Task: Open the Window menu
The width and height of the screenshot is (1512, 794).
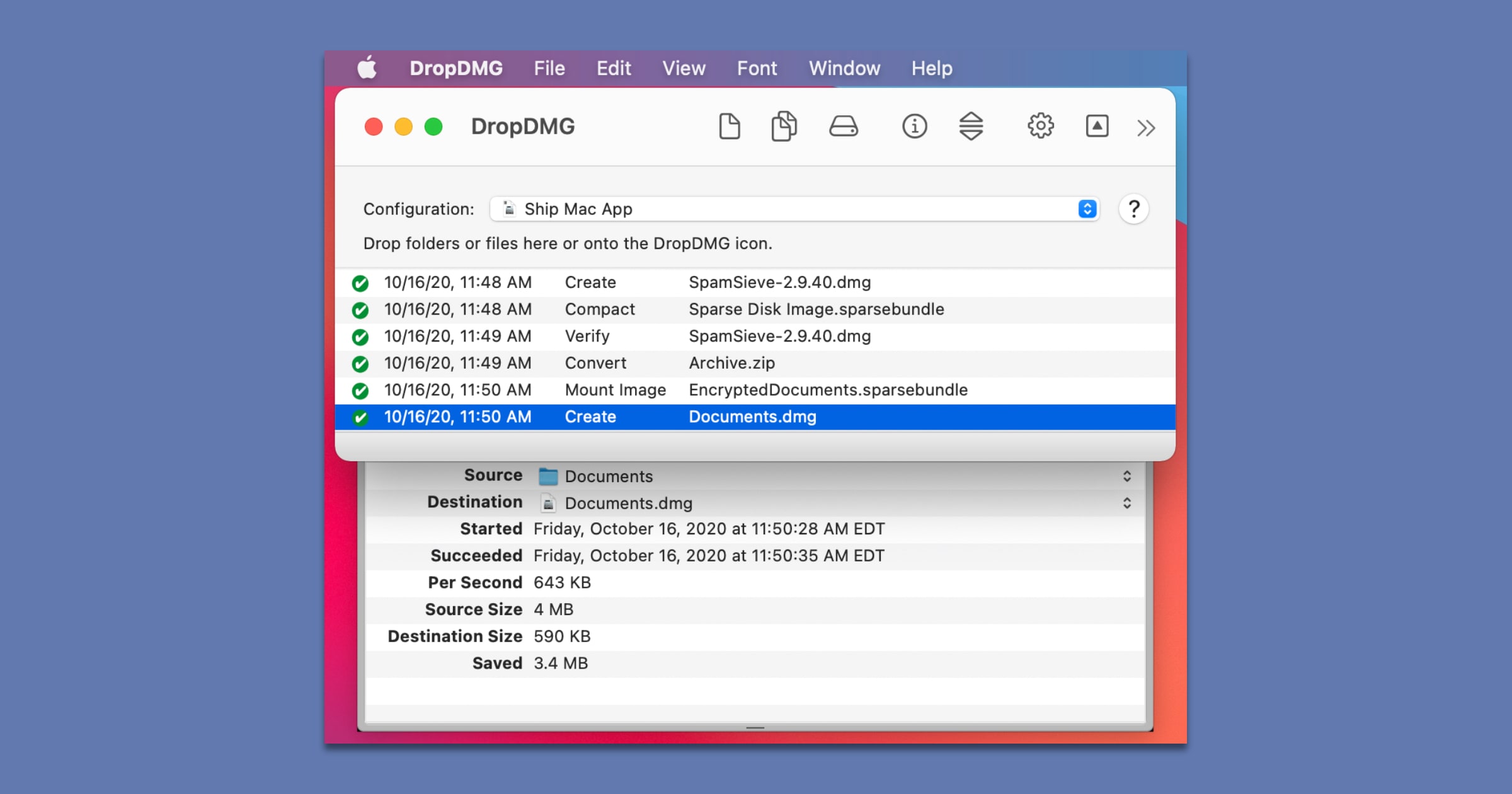Action: pos(844,68)
